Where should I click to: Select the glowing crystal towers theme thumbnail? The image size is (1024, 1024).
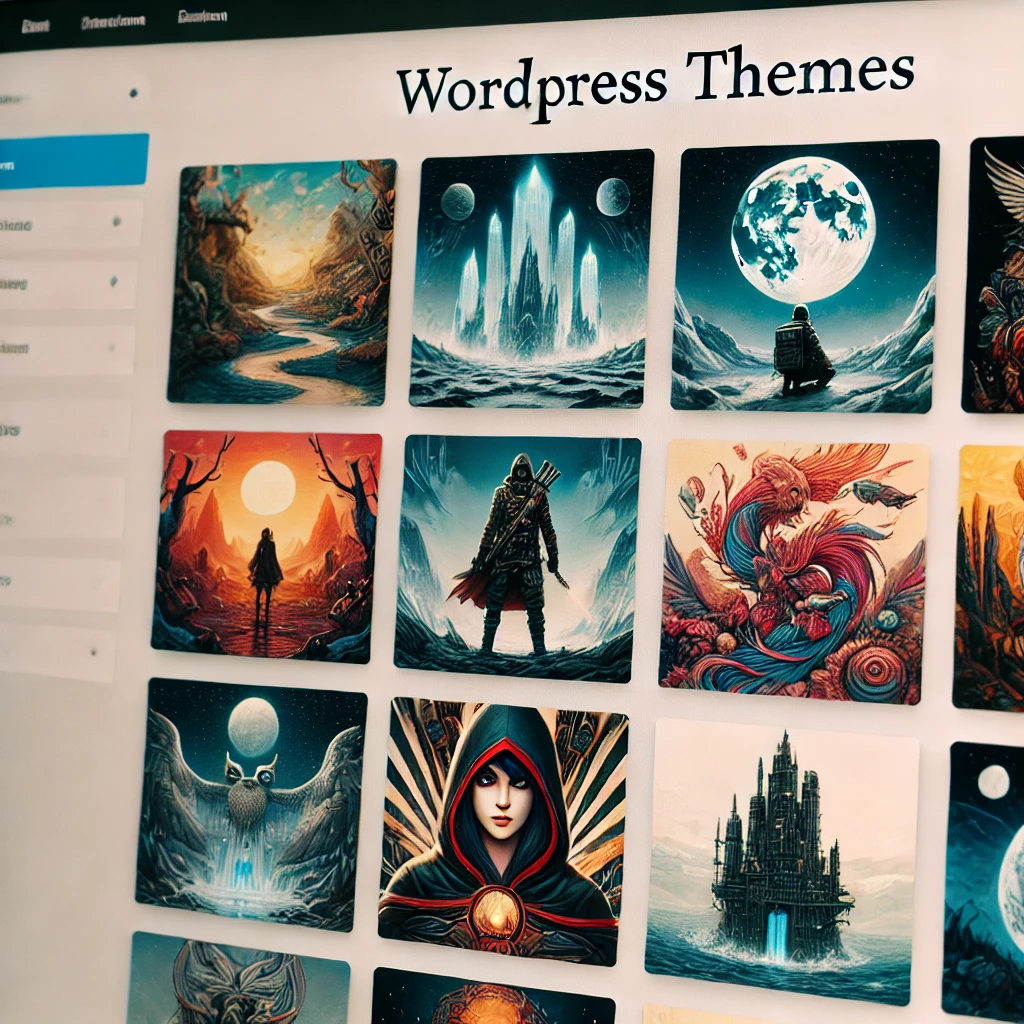point(532,279)
